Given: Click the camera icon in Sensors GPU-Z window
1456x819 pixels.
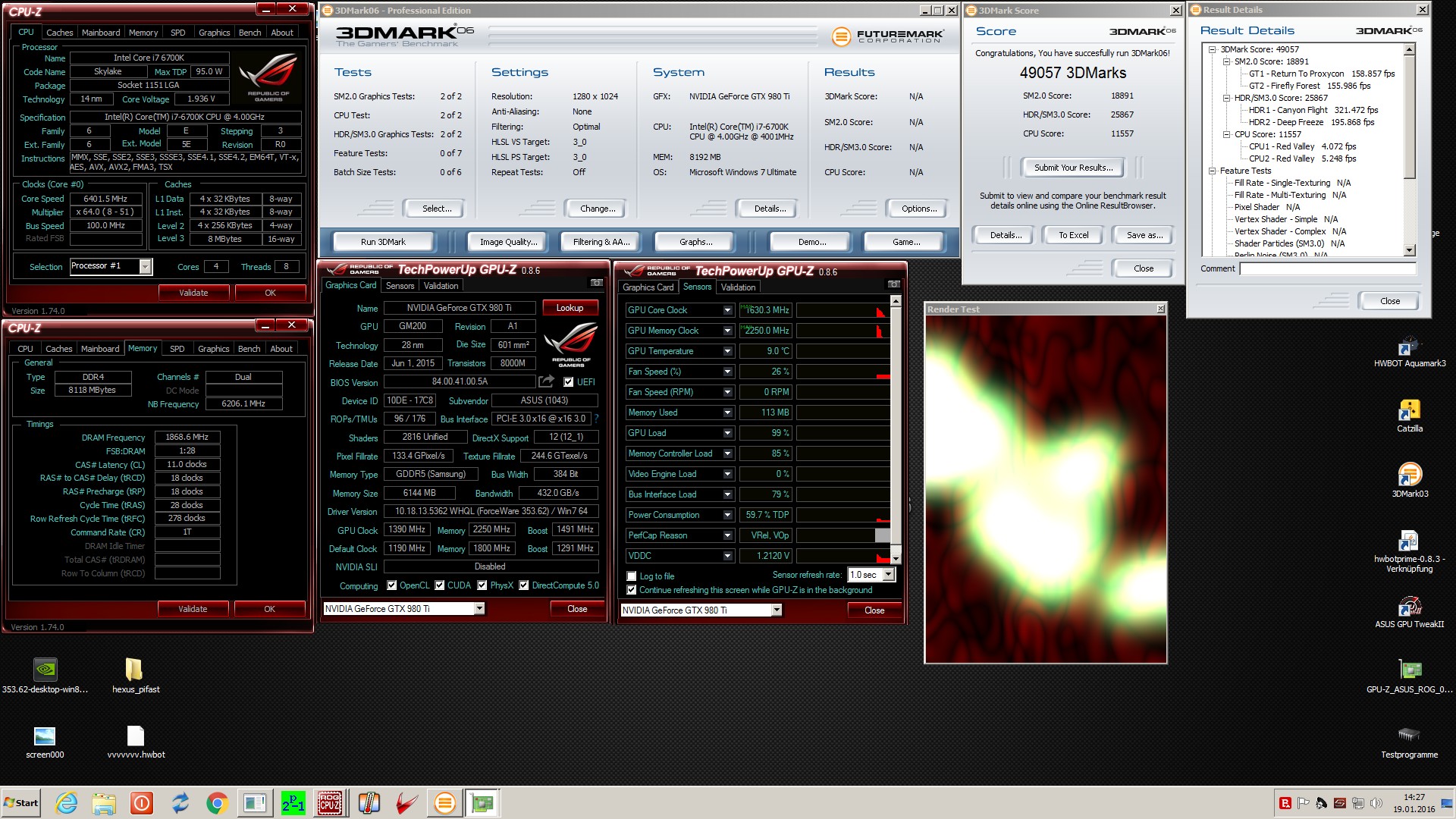Looking at the screenshot, I should (893, 284).
